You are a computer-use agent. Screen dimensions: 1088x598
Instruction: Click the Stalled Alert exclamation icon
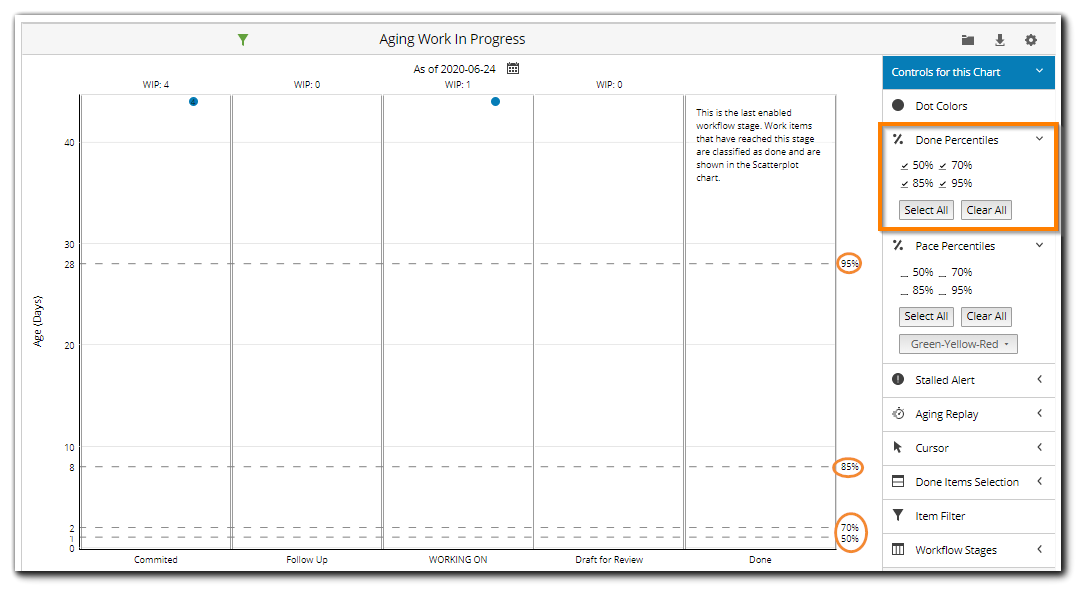click(x=898, y=379)
